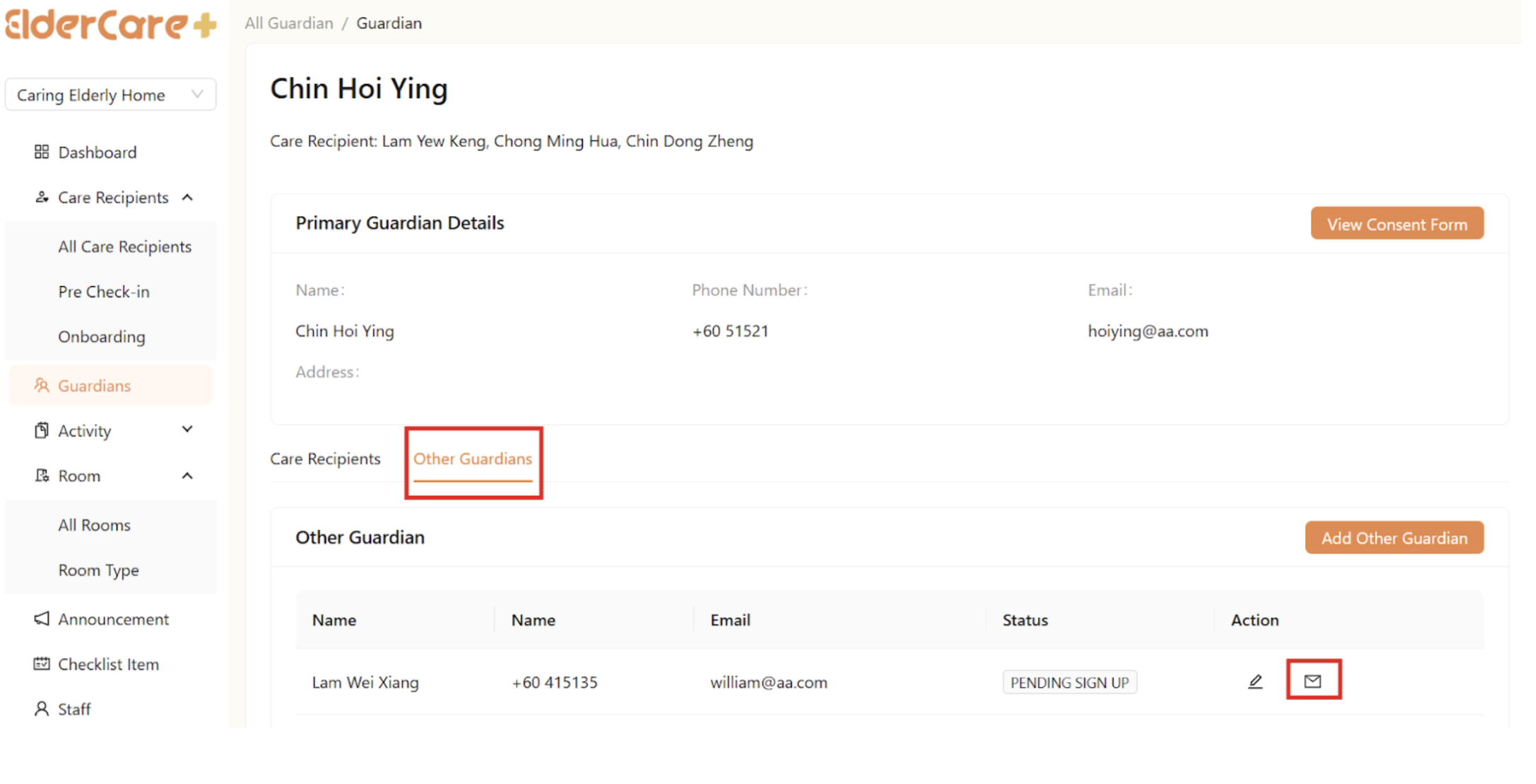Open the Caring Elderly Home dropdown

[x=110, y=95]
